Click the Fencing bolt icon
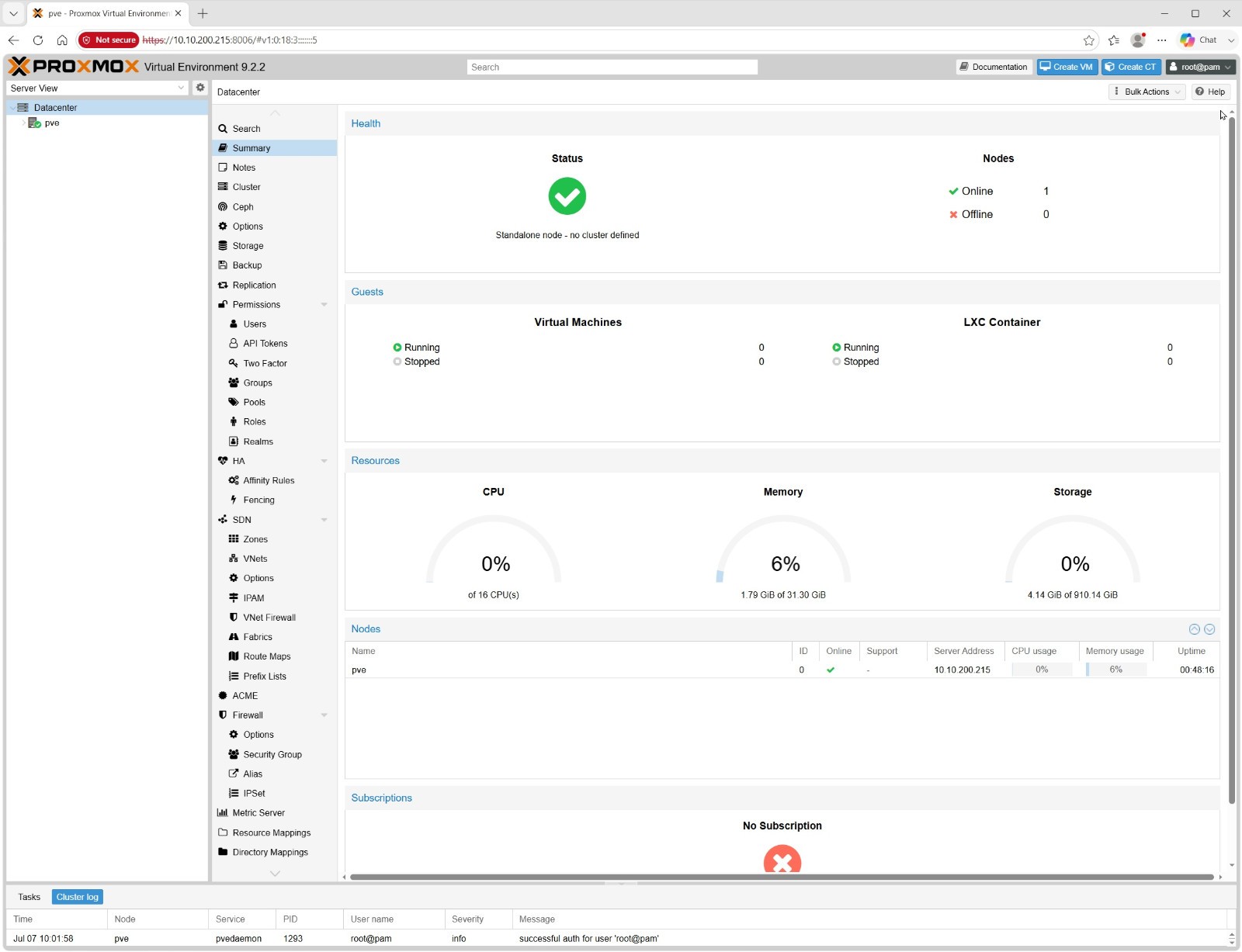The image size is (1242, 952). 234,500
